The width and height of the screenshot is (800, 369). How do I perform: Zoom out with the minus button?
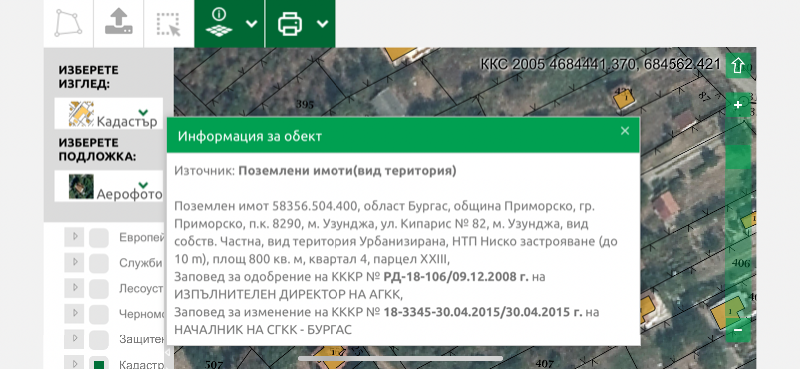pos(738,330)
